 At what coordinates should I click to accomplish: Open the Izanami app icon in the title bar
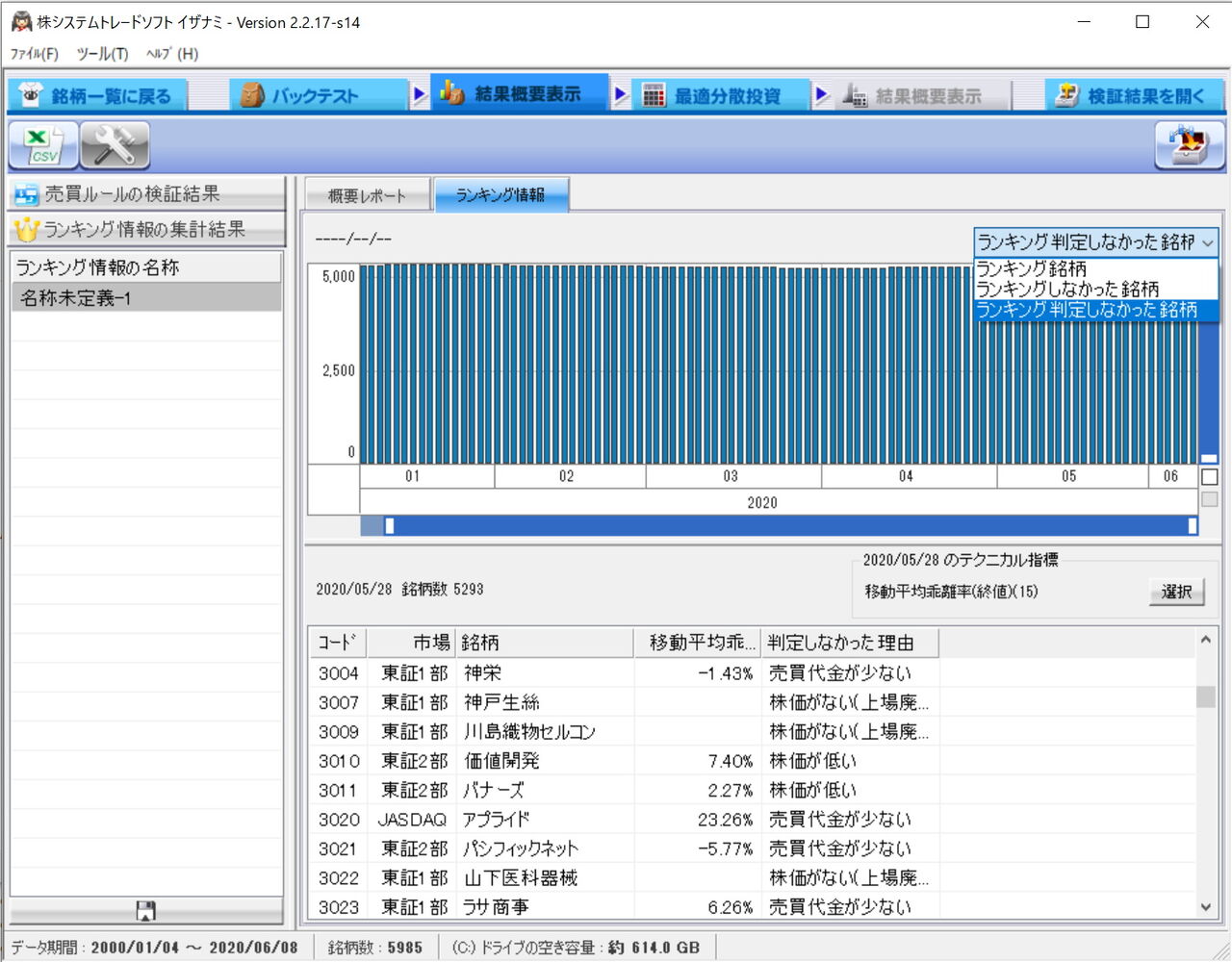tap(21, 21)
